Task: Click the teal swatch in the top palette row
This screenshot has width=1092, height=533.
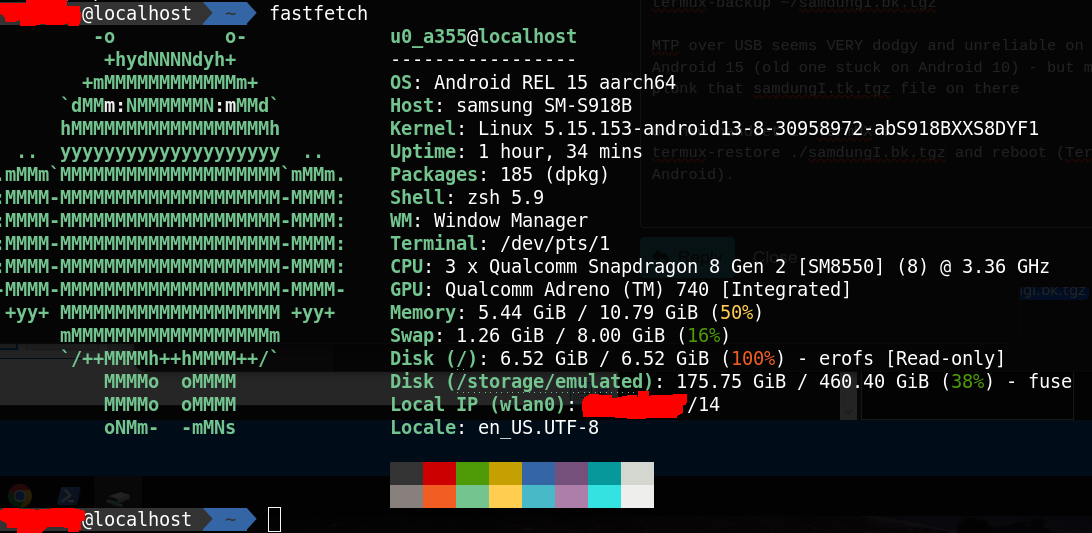Action: (x=604, y=473)
